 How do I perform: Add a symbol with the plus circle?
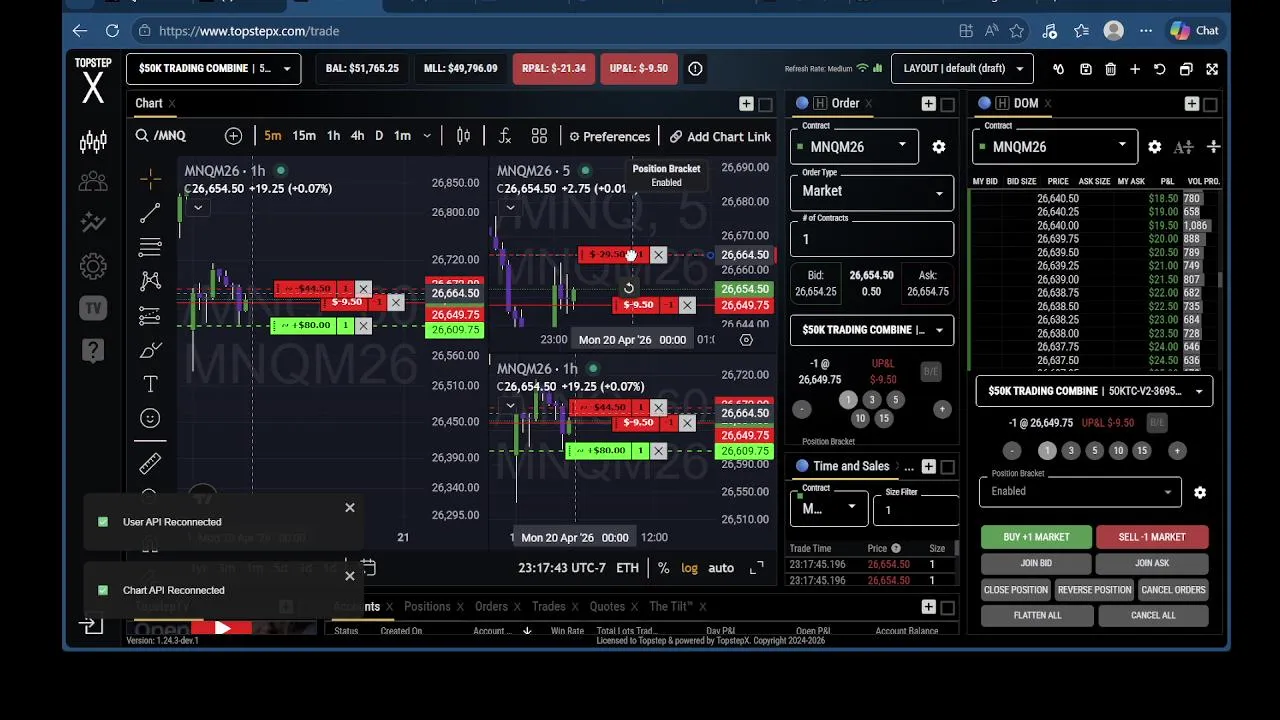point(233,136)
